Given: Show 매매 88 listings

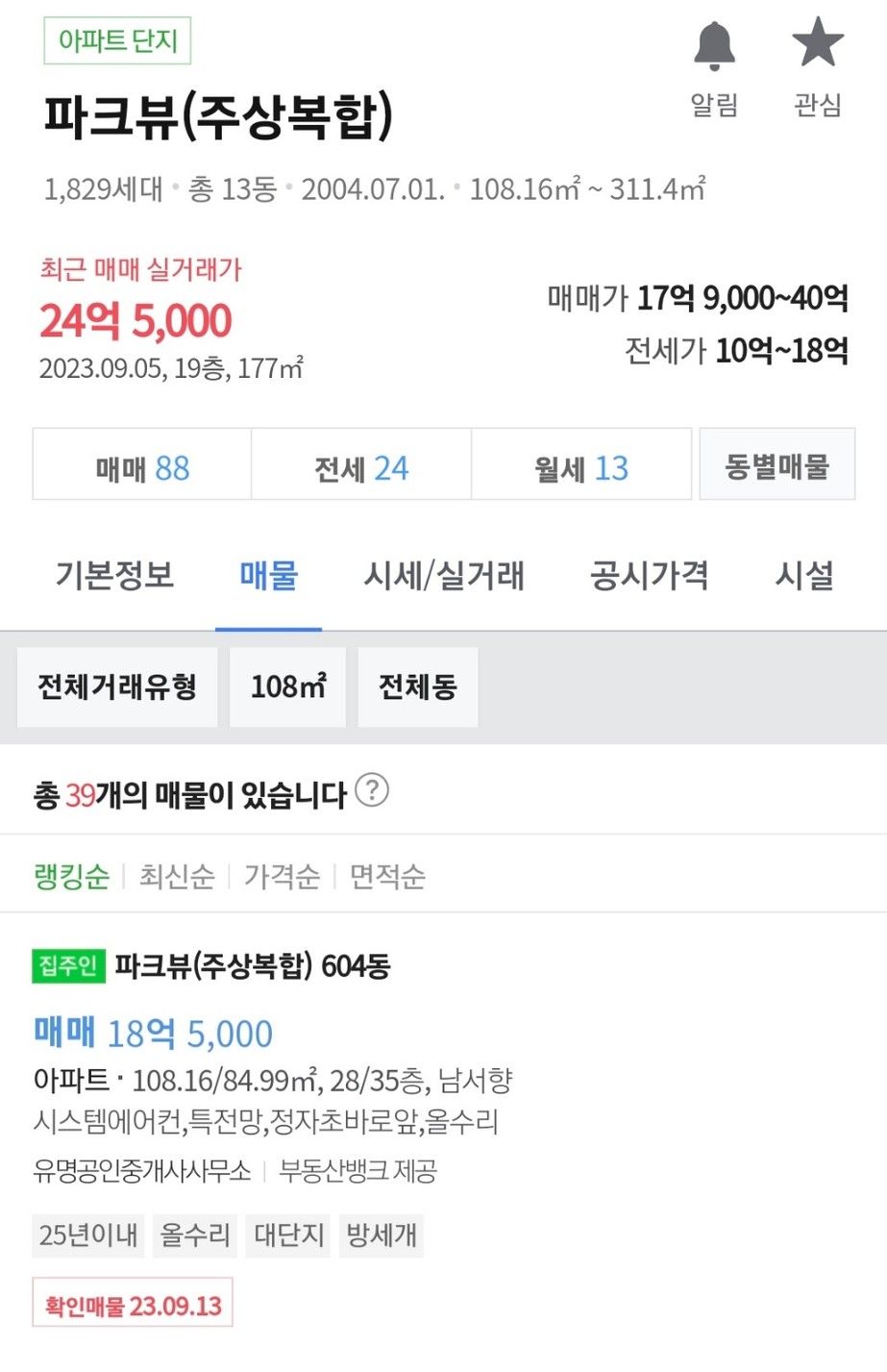Looking at the screenshot, I should pos(142,468).
